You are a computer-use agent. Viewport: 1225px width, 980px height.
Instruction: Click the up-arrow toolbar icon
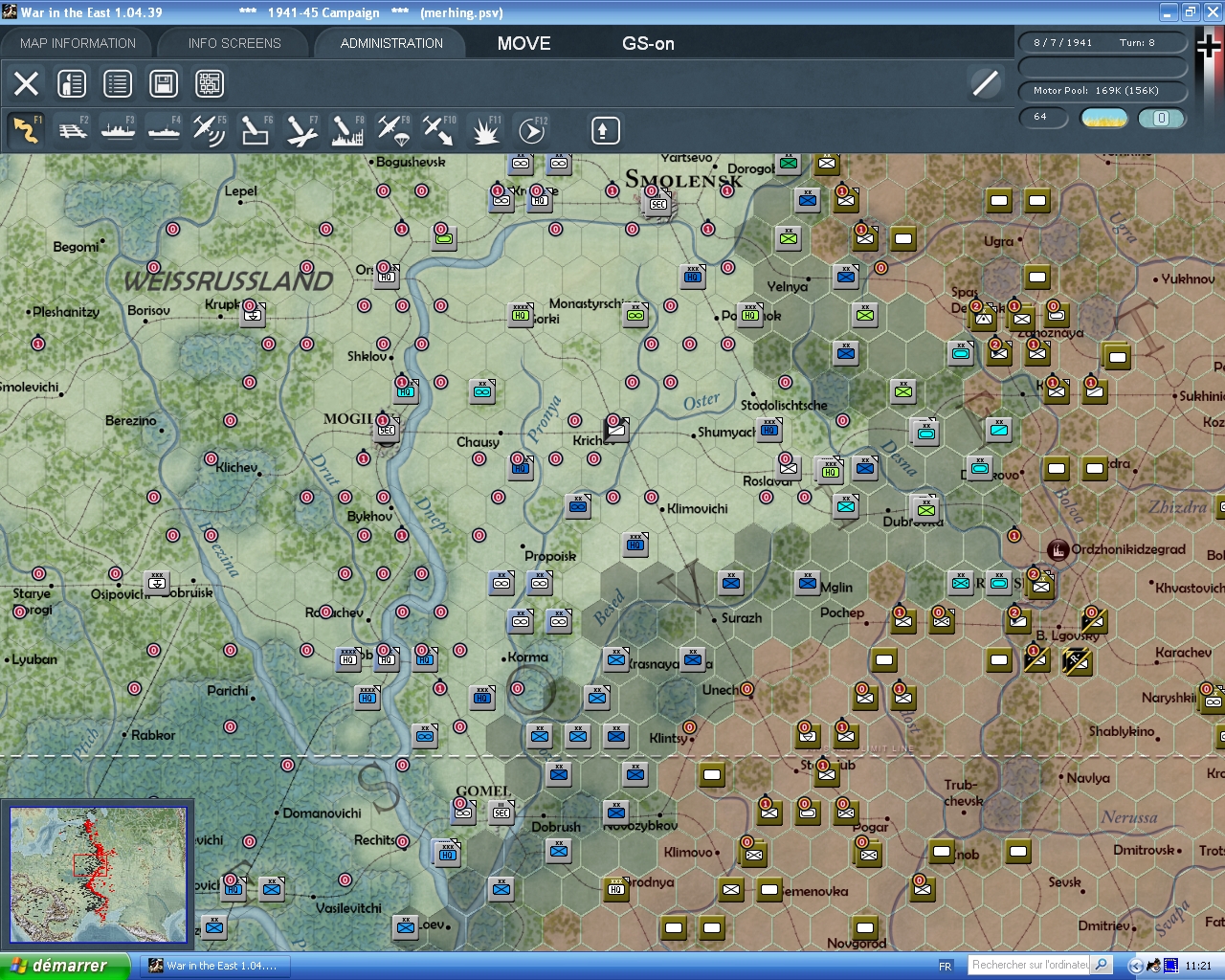click(x=605, y=130)
